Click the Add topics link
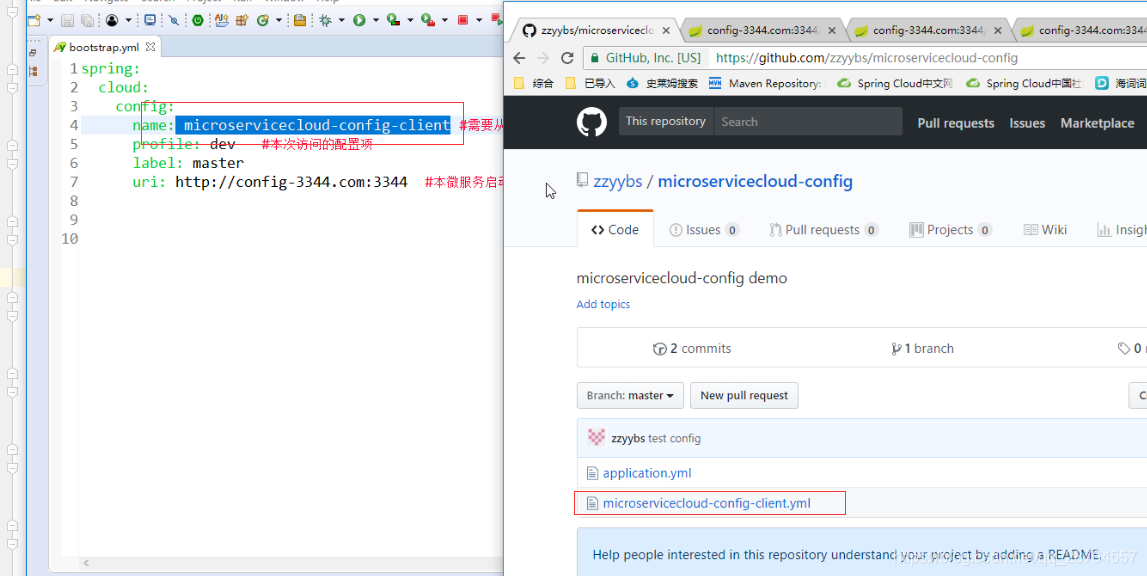 point(603,304)
